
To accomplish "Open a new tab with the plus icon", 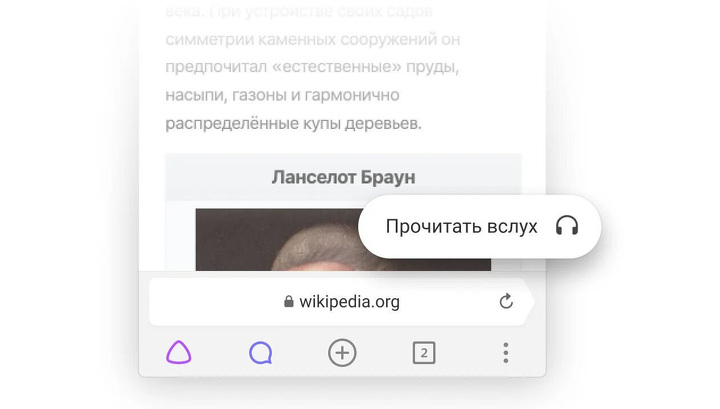I will [x=342, y=353].
